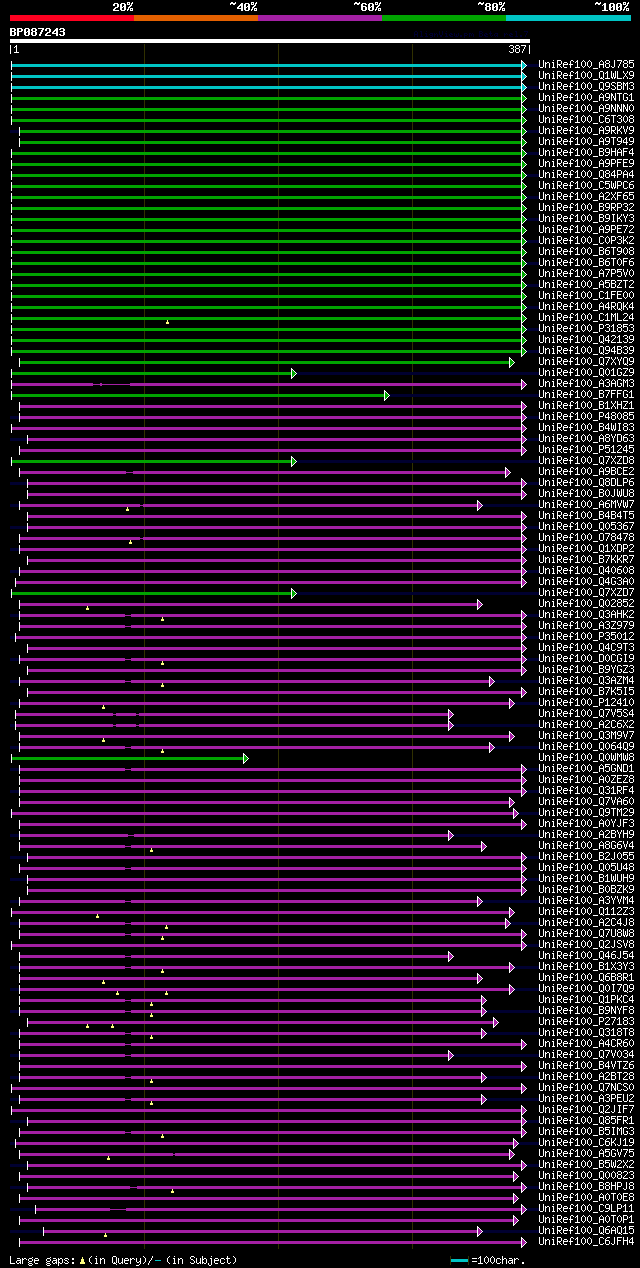This screenshot has height=1268, width=640.
Task: Select label UniRef100_P48085
Action: coord(586,416)
